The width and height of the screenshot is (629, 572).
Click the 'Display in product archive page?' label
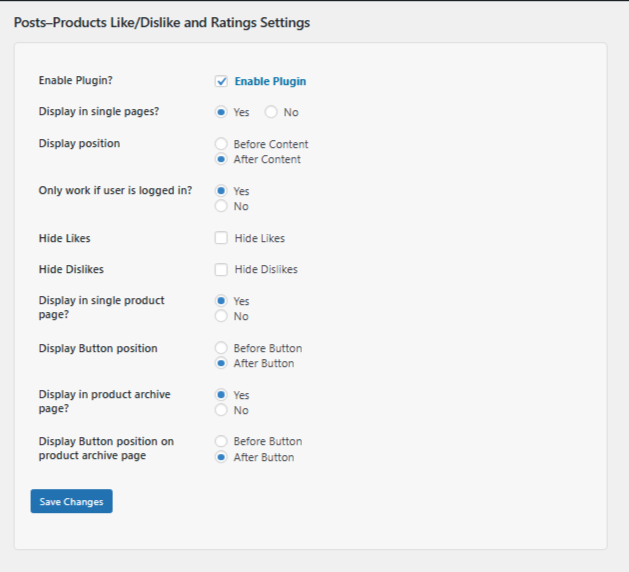click(x=104, y=401)
